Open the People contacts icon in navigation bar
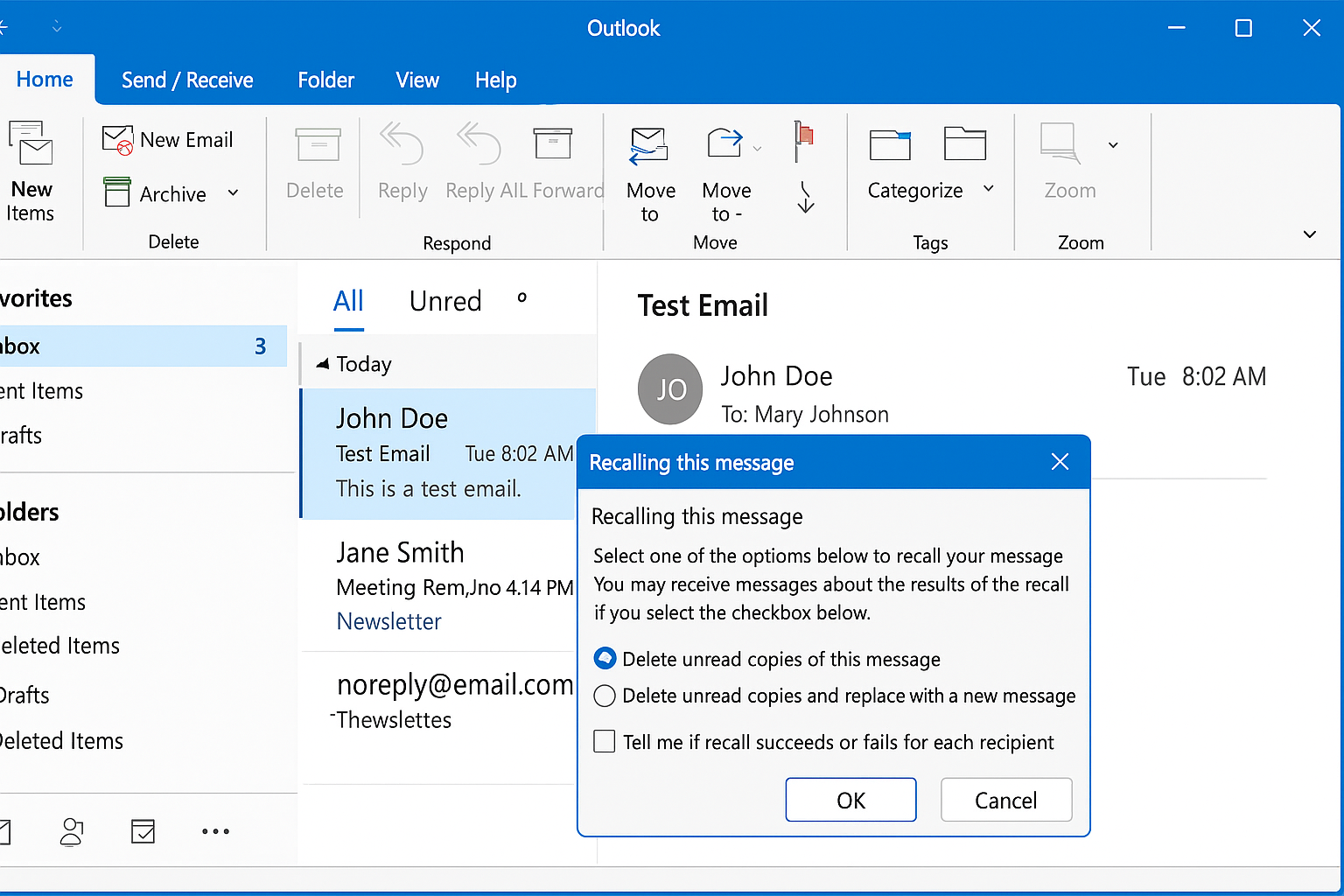 tap(72, 832)
